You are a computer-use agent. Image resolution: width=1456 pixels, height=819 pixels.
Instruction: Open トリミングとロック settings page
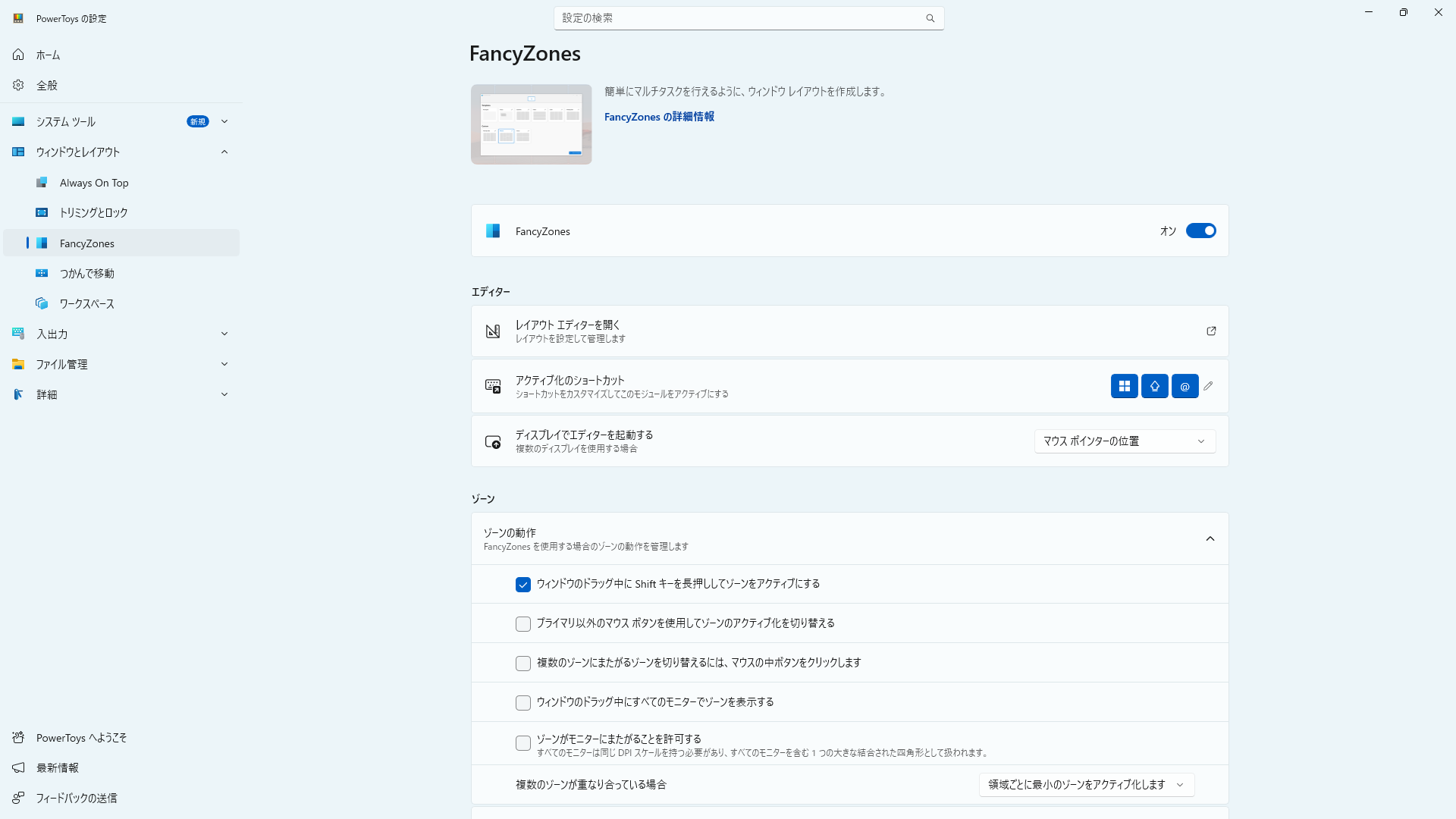click(x=121, y=213)
